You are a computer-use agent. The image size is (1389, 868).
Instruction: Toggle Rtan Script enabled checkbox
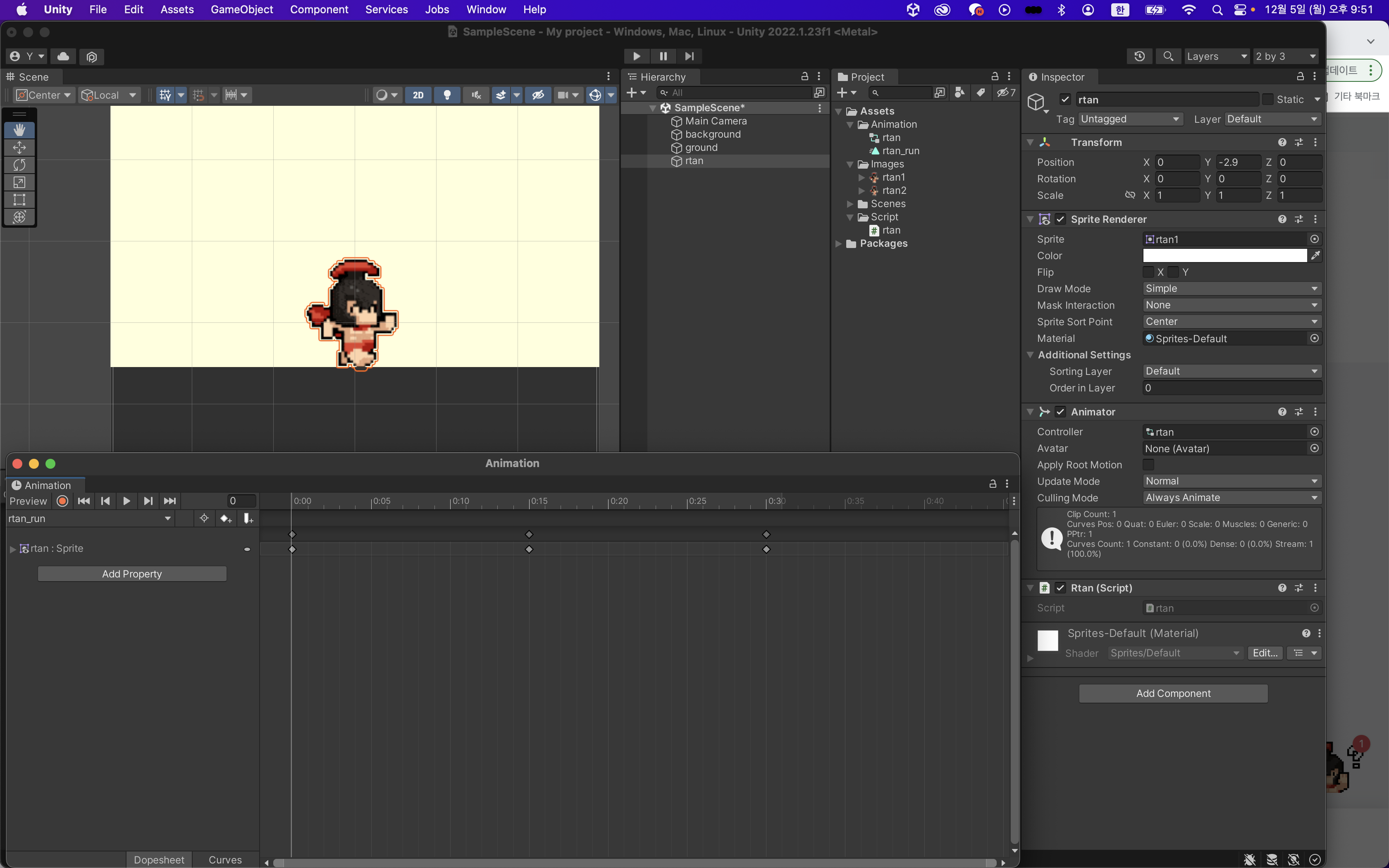(x=1061, y=588)
